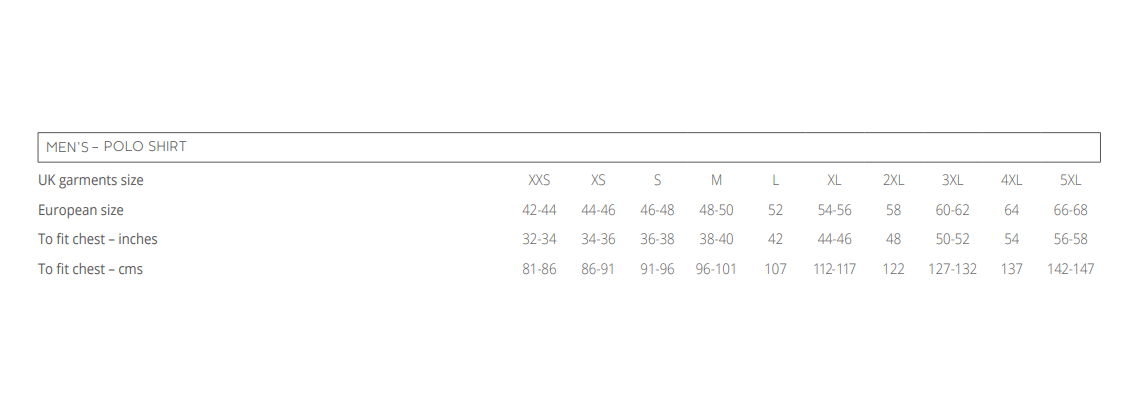Click the 5XL size column header
Image resolution: width=1133 pixels, height=413 pixels.
click(x=1070, y=180)
